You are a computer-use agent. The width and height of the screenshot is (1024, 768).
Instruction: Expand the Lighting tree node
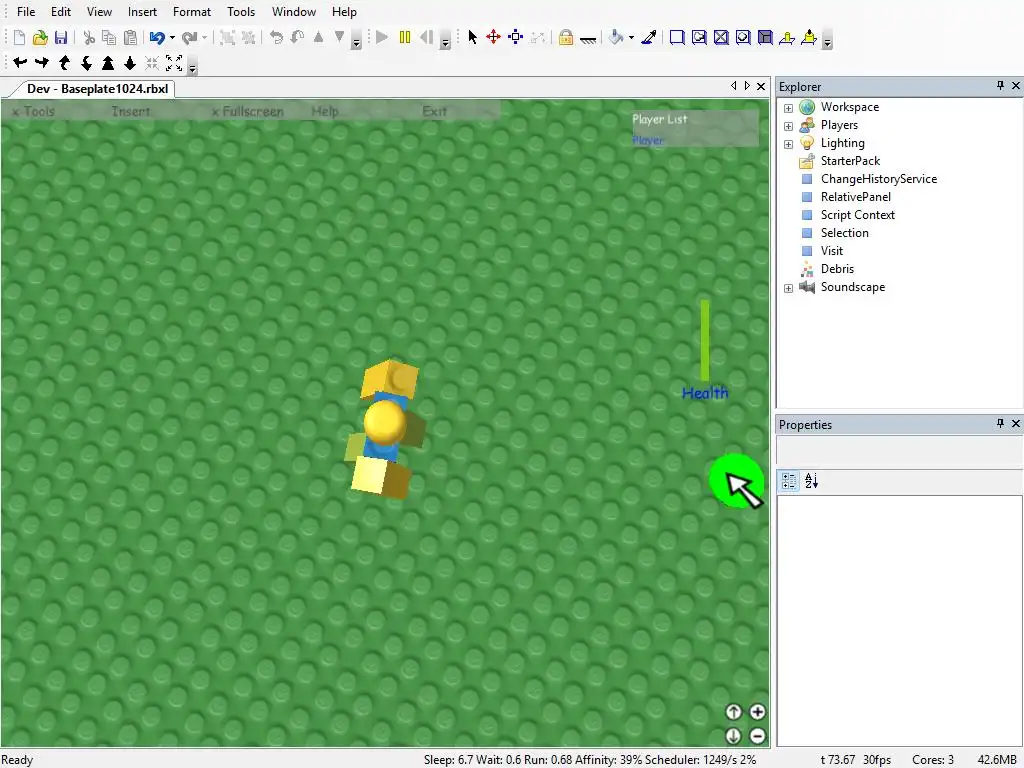(788, 144)
